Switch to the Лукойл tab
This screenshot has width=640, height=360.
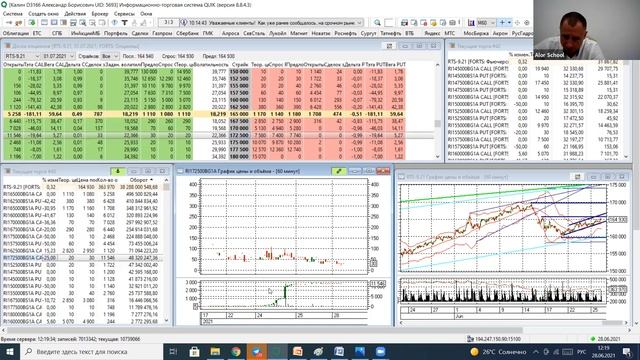(x=278, y=33)
